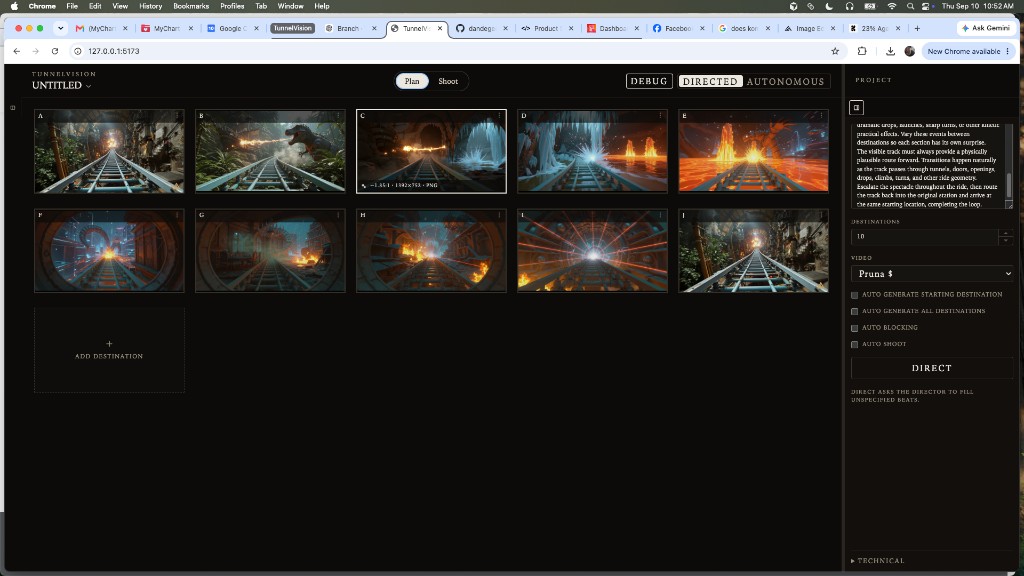Viewport: 1024px width, 576px height.
Task: Click the expand icon on destination C info bar
Action: click(x=364, y=185)
